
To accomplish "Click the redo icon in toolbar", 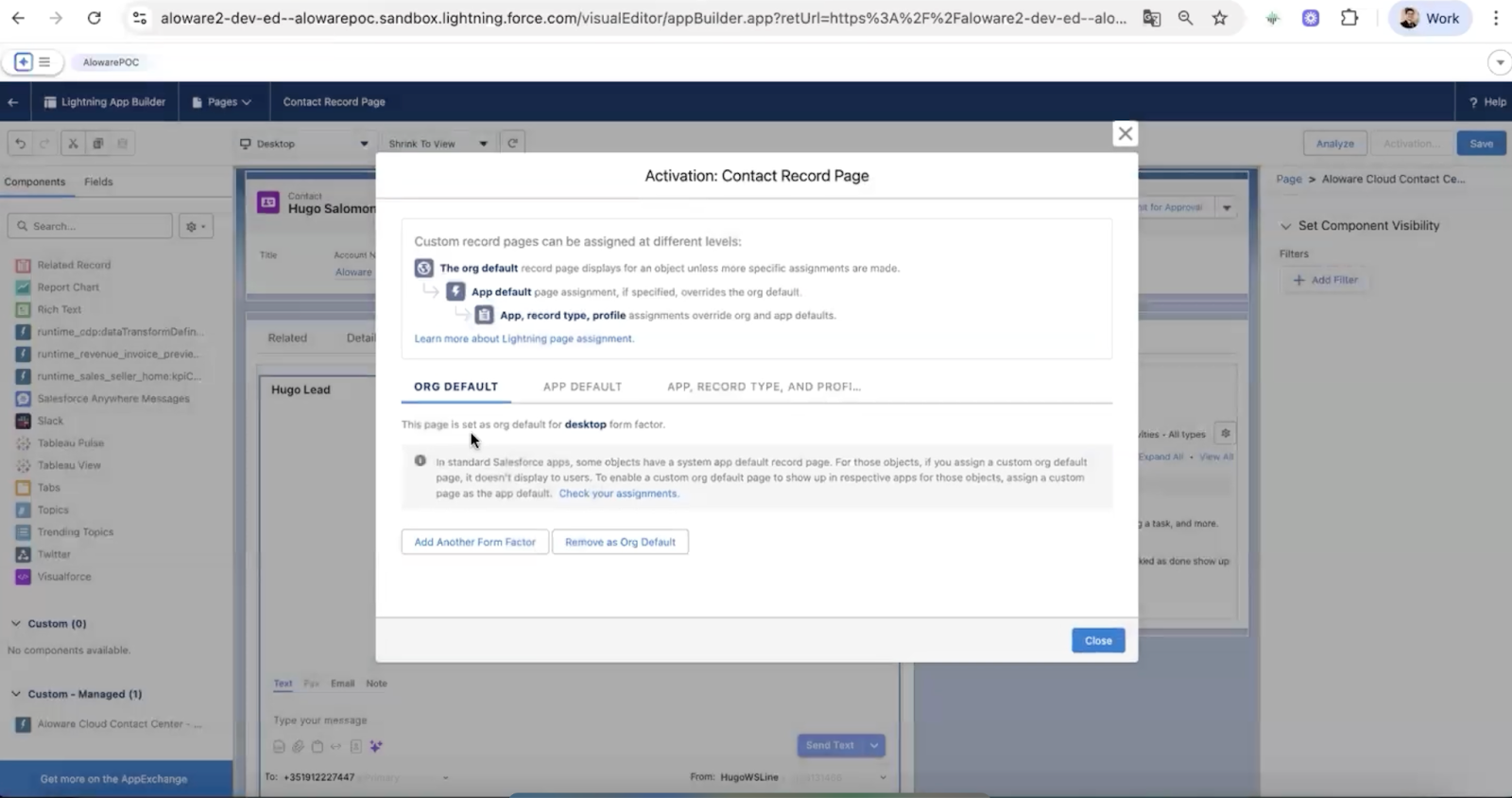I will [x=43, y=144].
